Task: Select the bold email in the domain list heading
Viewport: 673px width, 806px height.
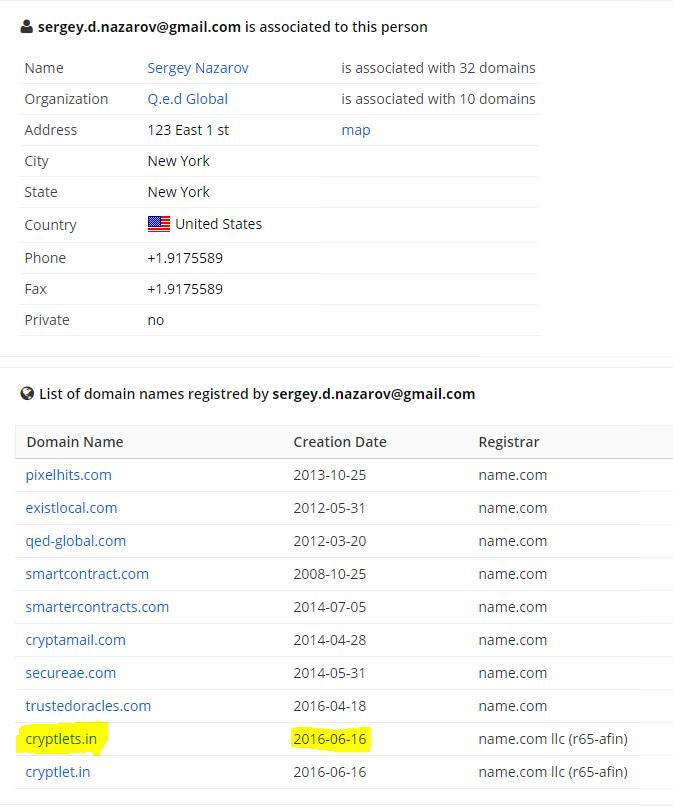Action: coord(374,394)
